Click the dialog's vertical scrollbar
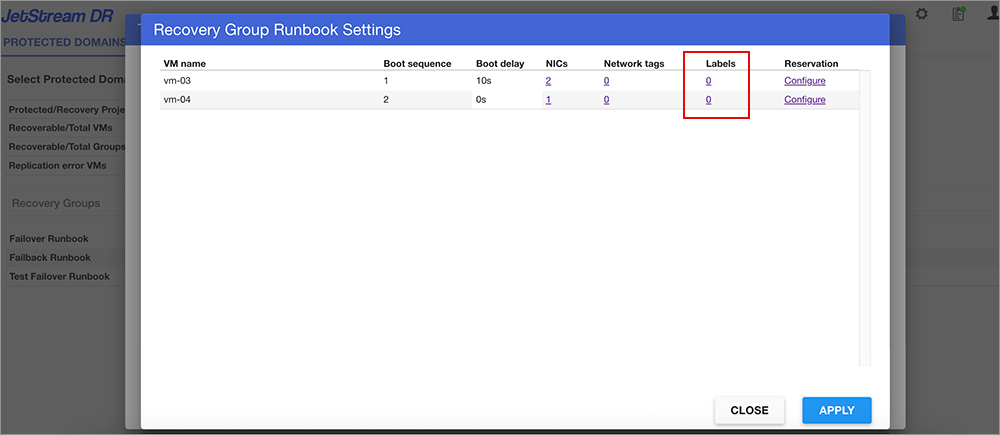This screenshot has width=1000, height=435. [864, 220]
